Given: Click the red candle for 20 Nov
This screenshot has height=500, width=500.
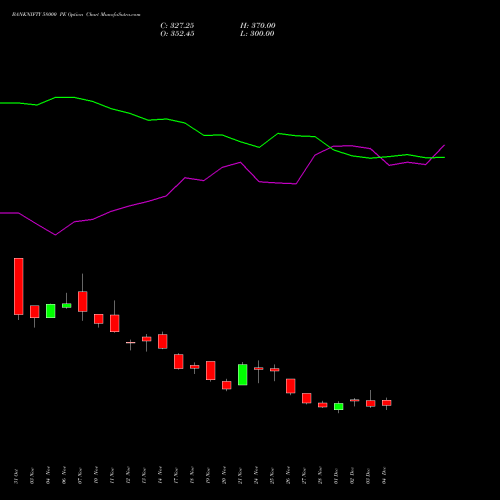Looking at the screenshot, I should coord(227,385).
